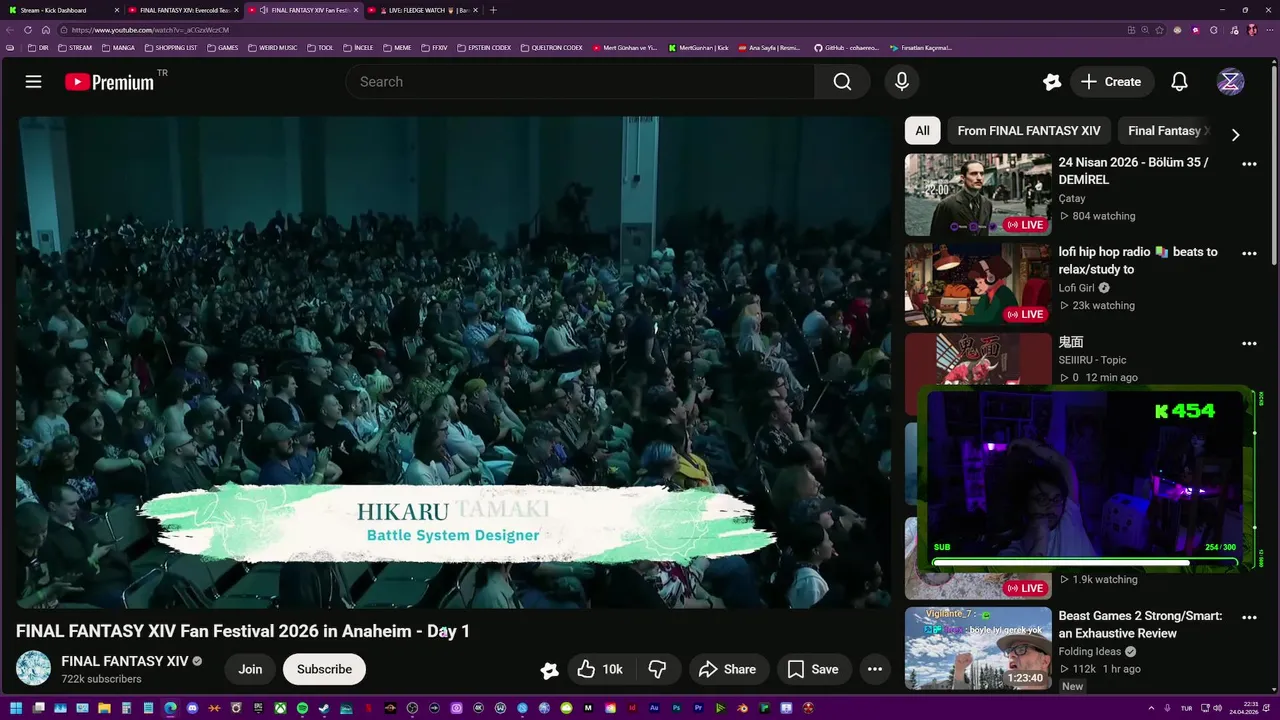
Task: Open options for 鬼面 video
Action: click(x=1249, y=344)
